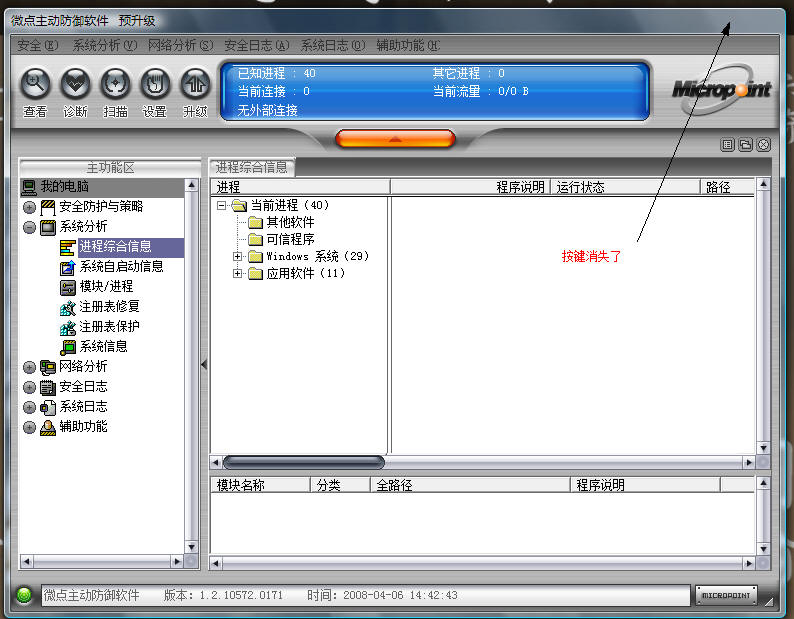Collapse the top panel with orange button

(x=395, y=138)
